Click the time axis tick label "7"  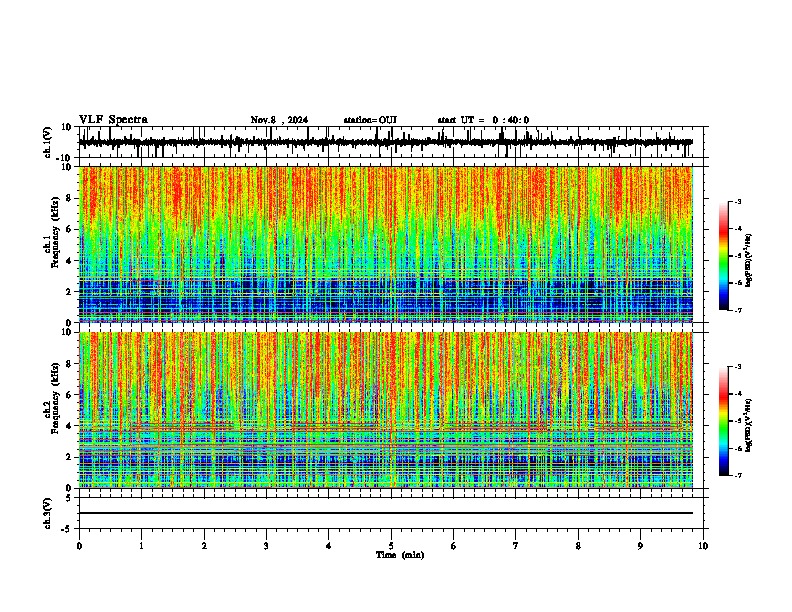pyautogui.click(x=516, y=546)
